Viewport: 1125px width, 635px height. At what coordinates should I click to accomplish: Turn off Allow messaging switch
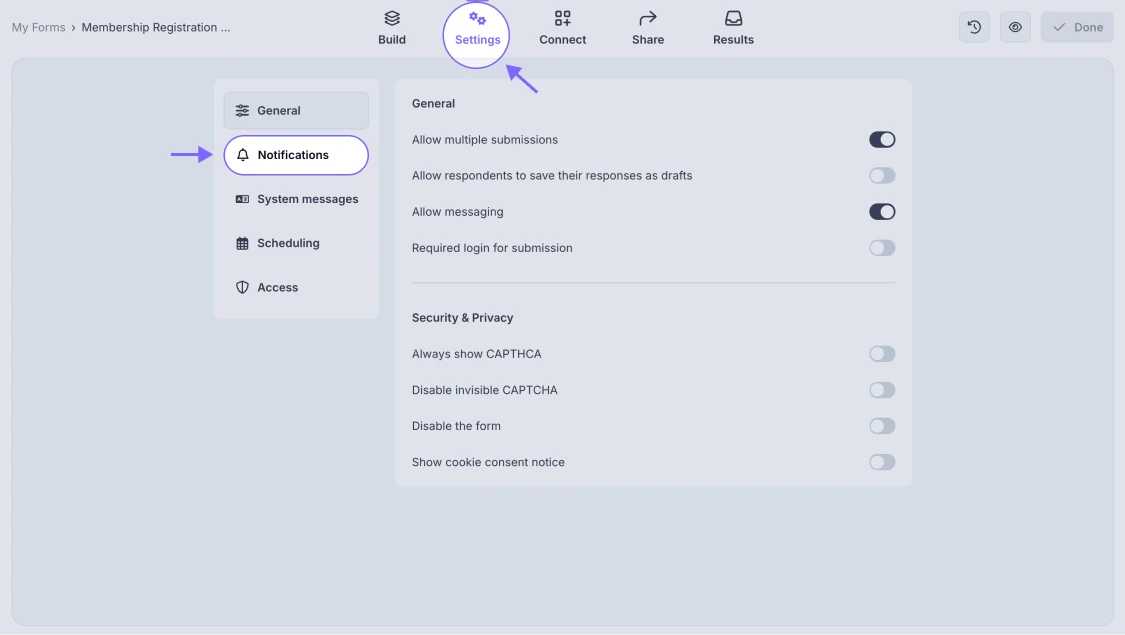pyautogui.click(x=882, y=212)
